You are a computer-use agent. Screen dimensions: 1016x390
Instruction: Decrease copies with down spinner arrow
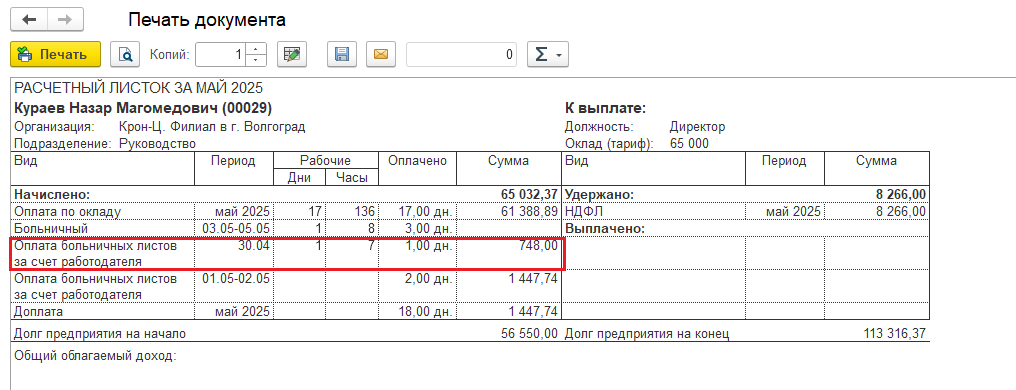click(258, 60)
